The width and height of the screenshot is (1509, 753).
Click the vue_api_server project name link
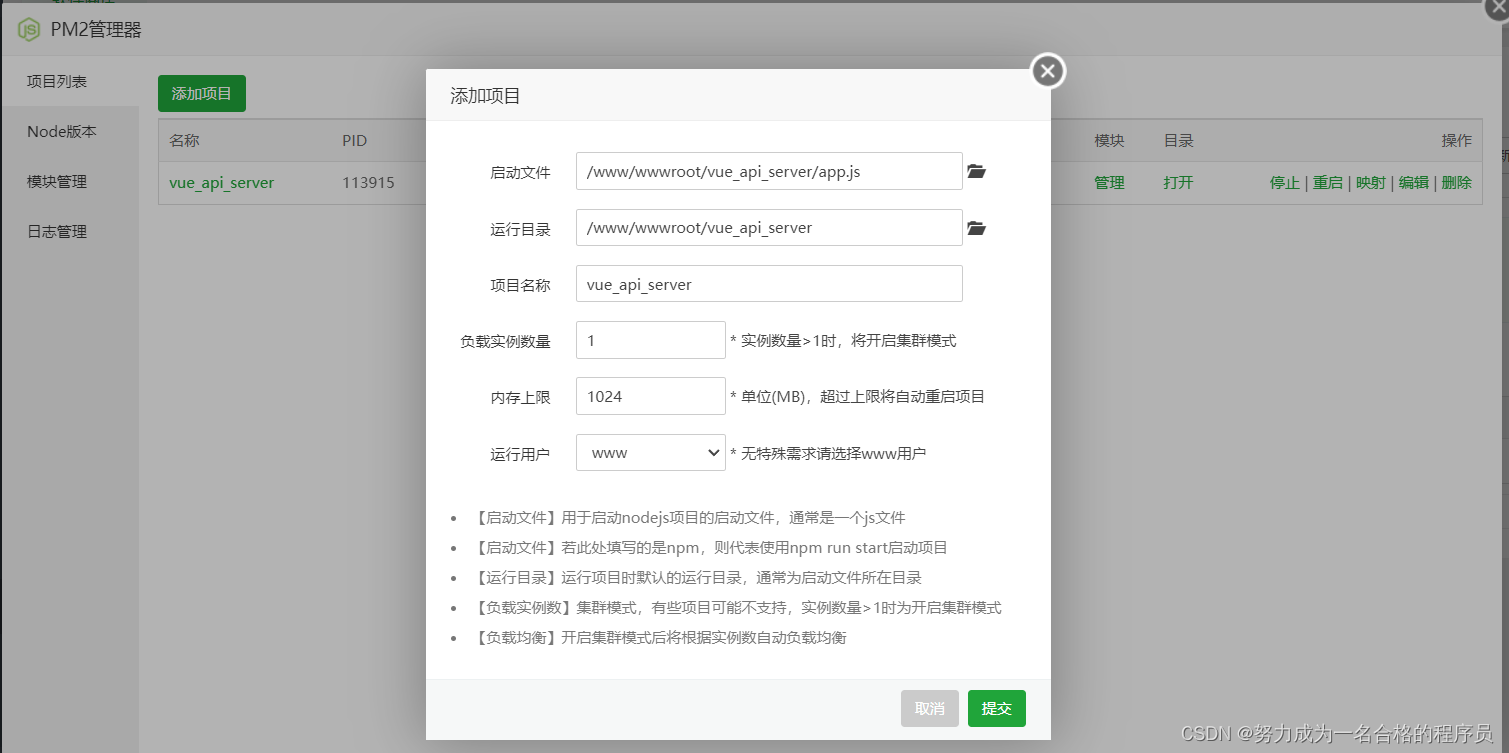pyautogui.click(x=222, y=183)
